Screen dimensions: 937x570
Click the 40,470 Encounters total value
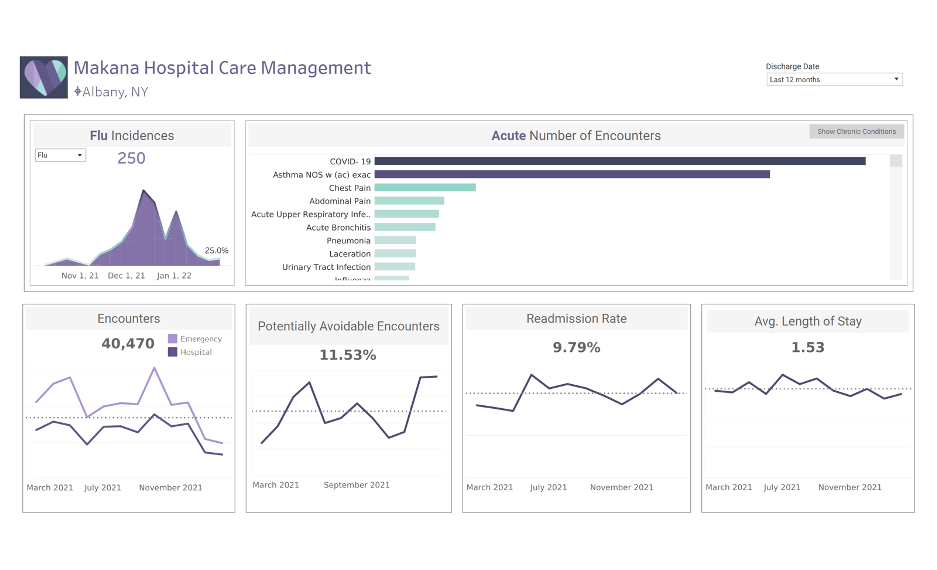[x=128, y=344]
